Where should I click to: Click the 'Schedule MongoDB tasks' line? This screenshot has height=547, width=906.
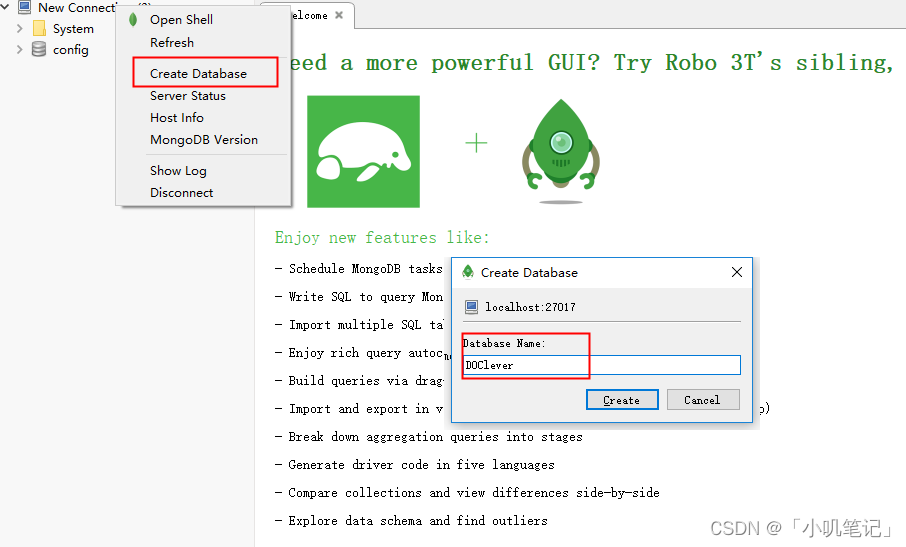[365, 269]
